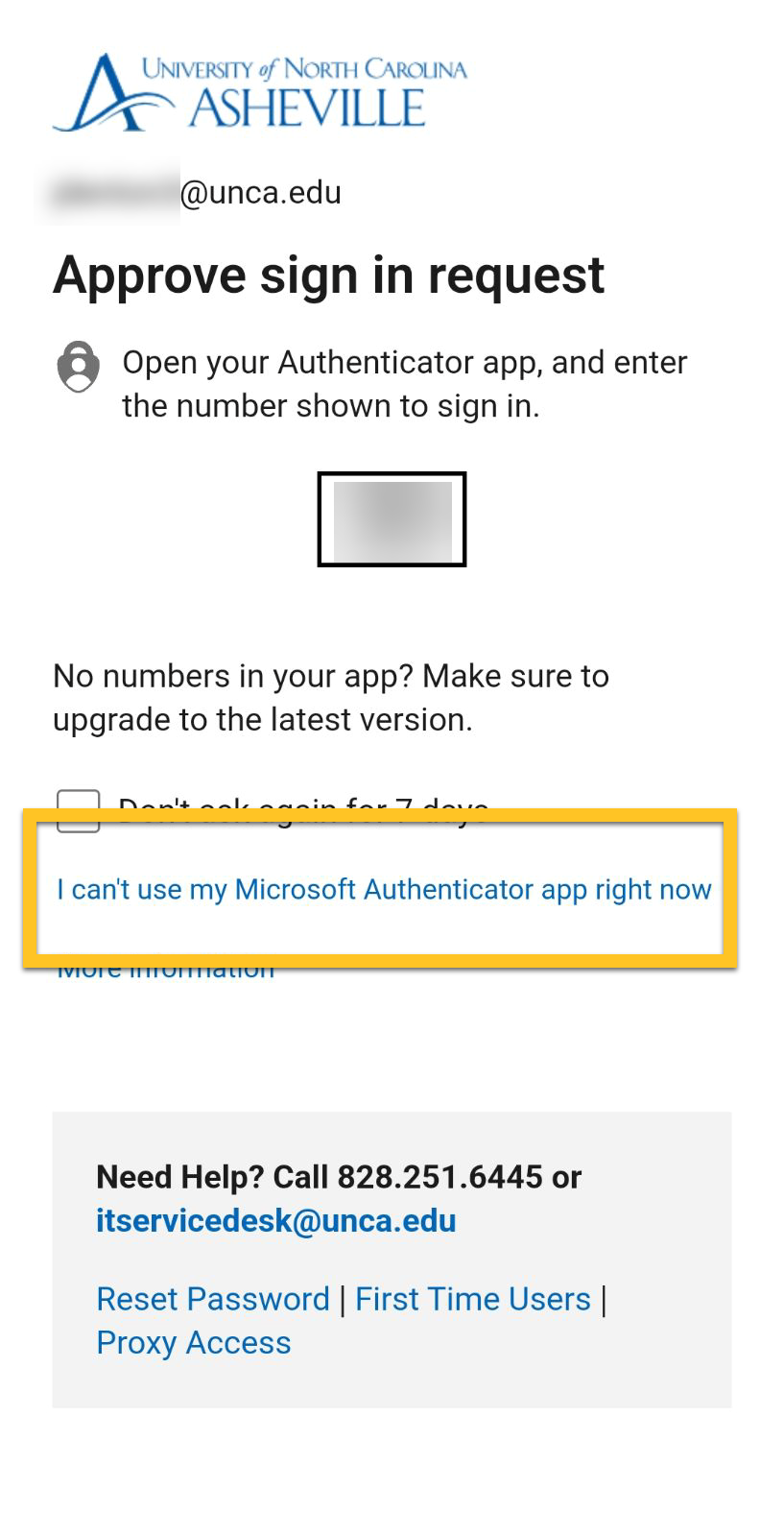Image resolution: width=784 pixels, height=1536 pixels.
Task: Click the Open your Authenticator app instruction text
Action: tap(405, 384)
